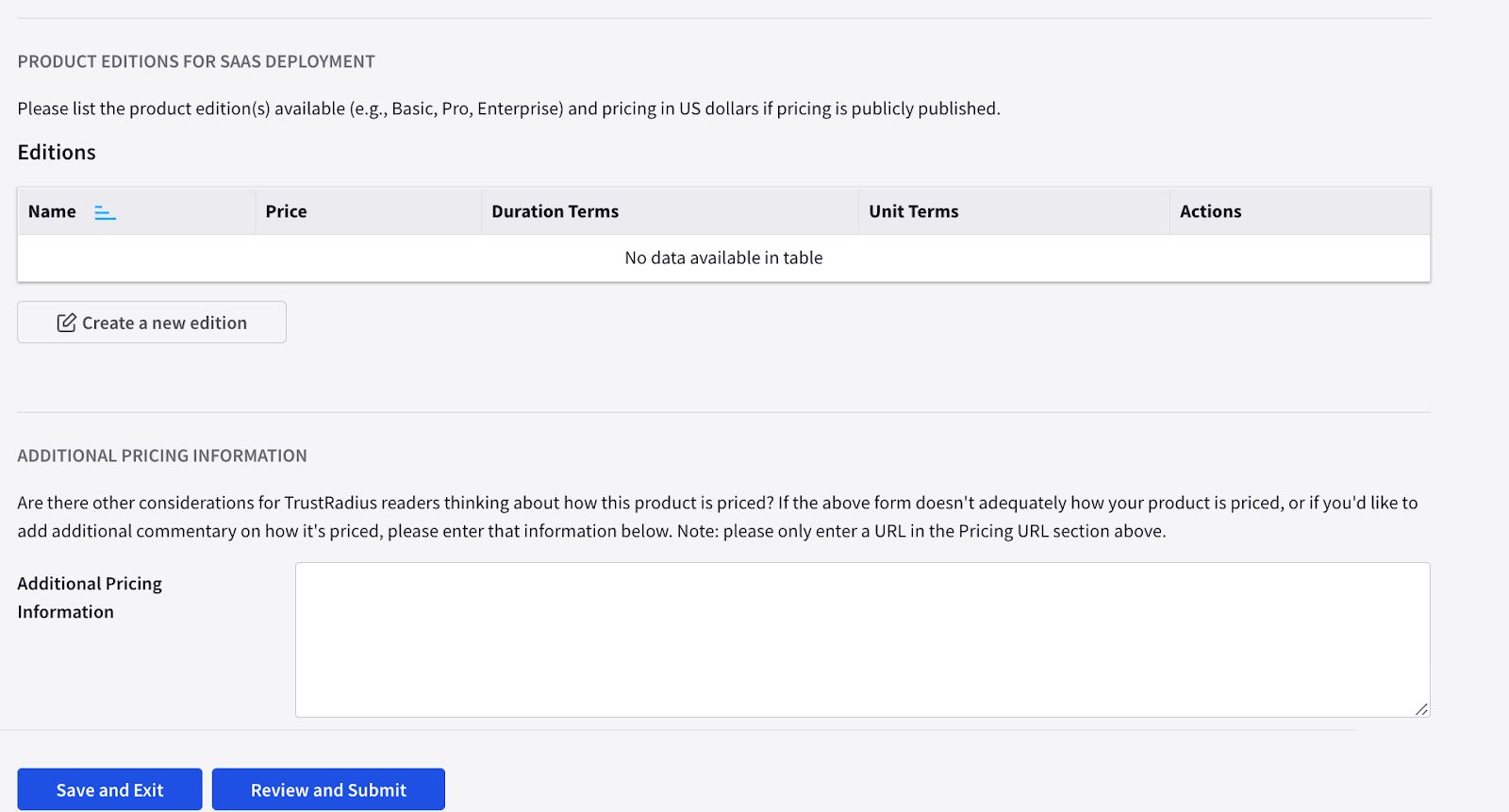Focus the Additional Pricing Information text area

863,640
